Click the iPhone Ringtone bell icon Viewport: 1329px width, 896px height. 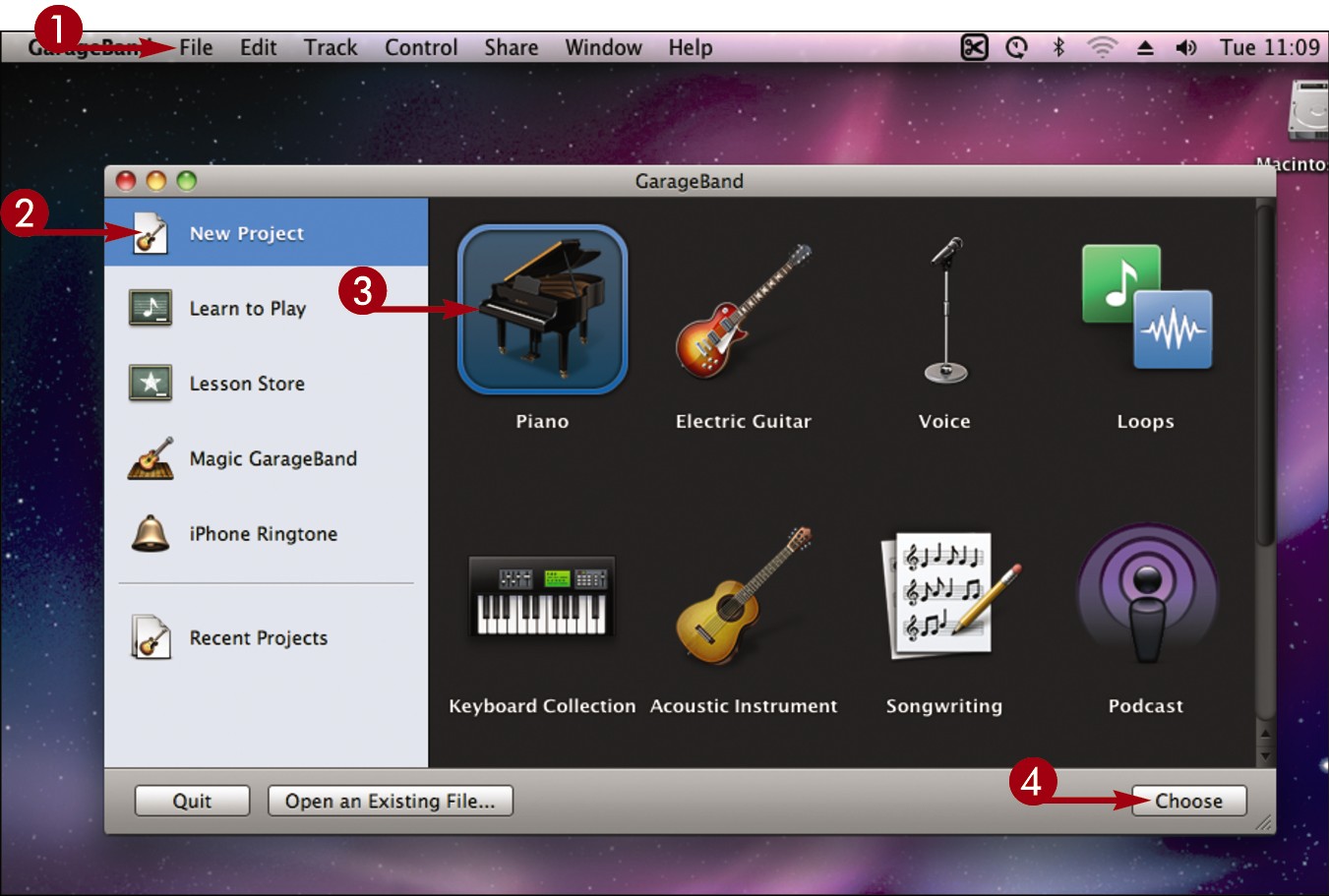(x=151, y=533)
